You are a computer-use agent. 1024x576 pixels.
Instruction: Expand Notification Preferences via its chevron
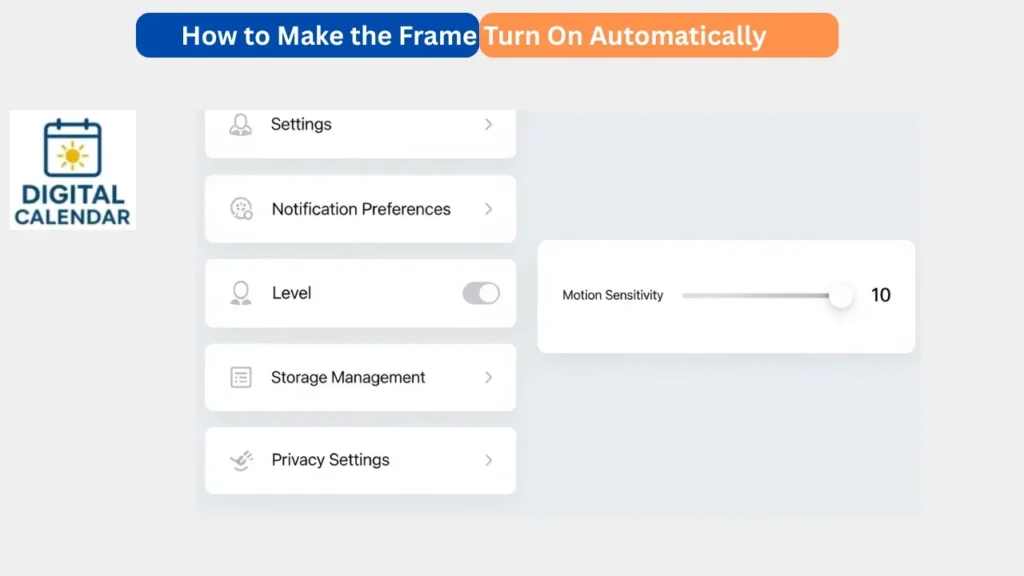coord(488,209)
